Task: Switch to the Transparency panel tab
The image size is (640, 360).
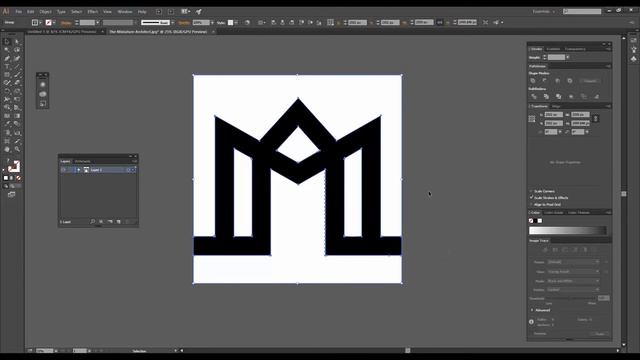Action: [x=575, y=49]
